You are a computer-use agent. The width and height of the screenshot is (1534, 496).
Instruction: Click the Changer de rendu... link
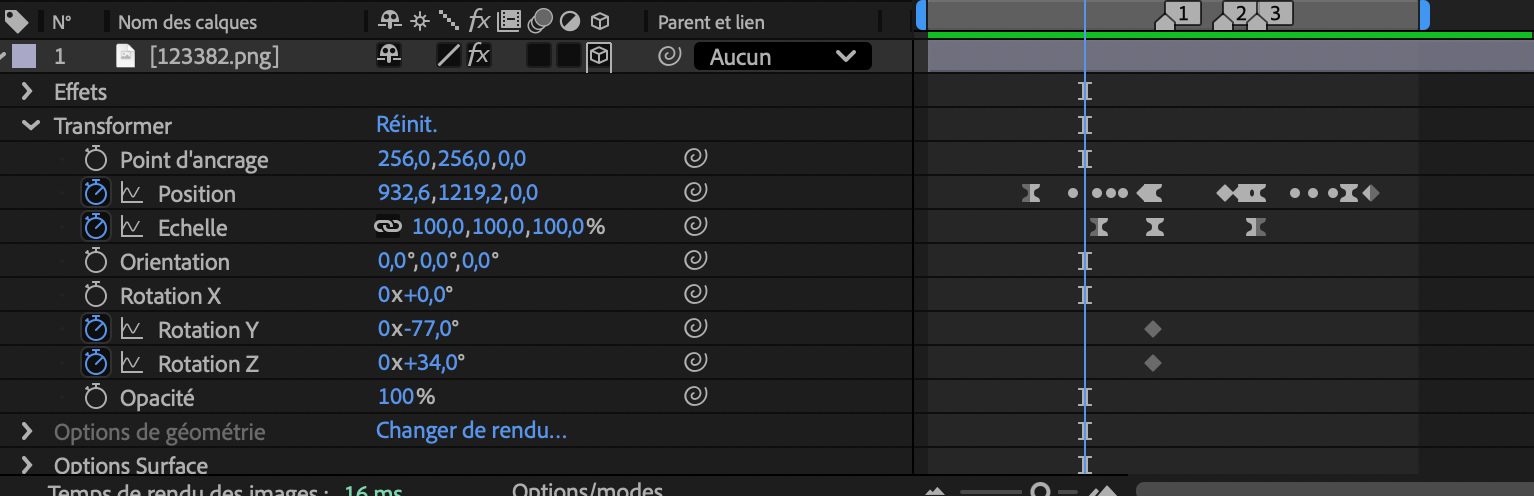pos(471,431)
